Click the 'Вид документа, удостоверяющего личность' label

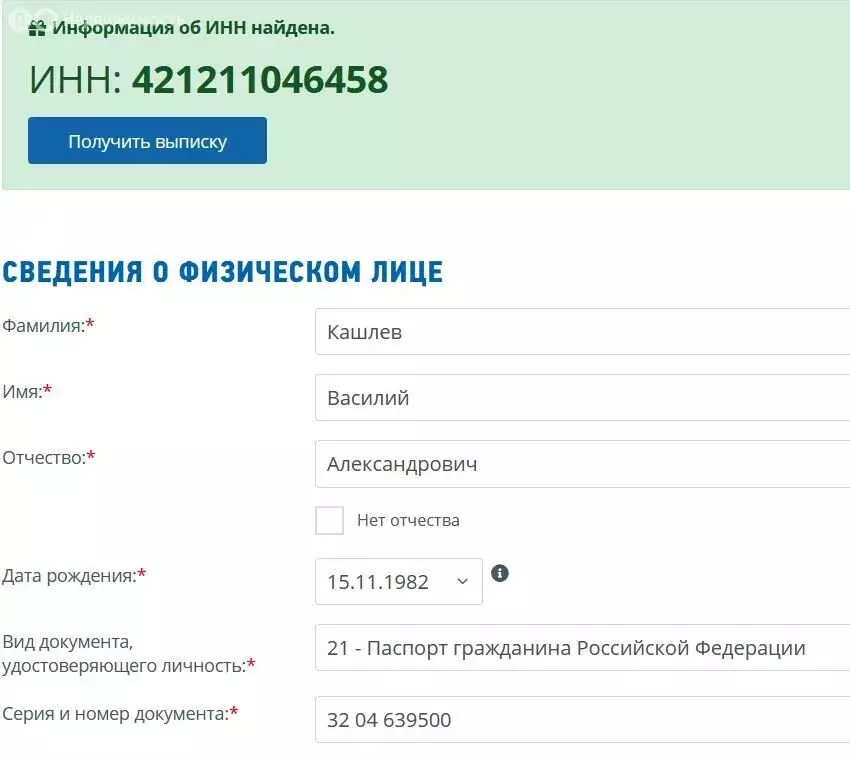pyautogui.click(x=128, y=654)
